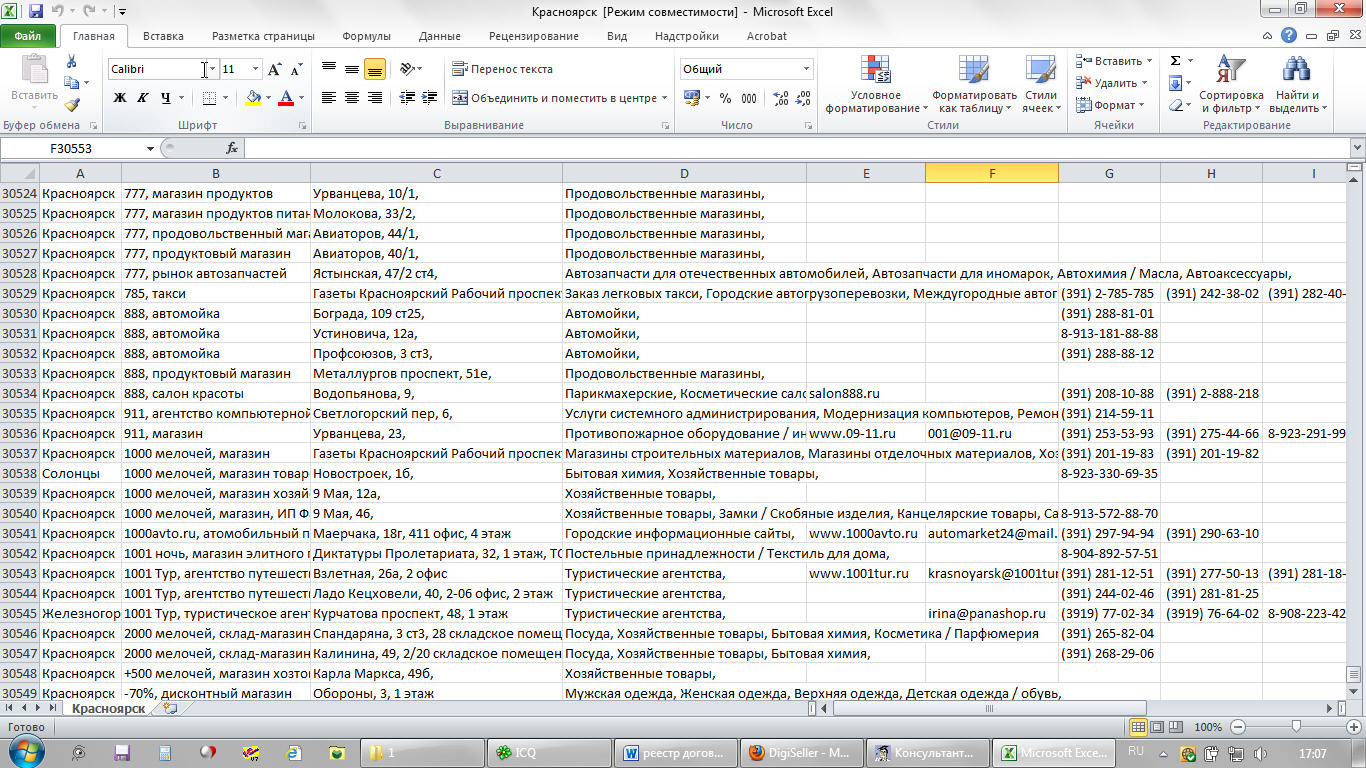Switch to Разметка страницы tab

pyautogui.click(x=263, y=36)
